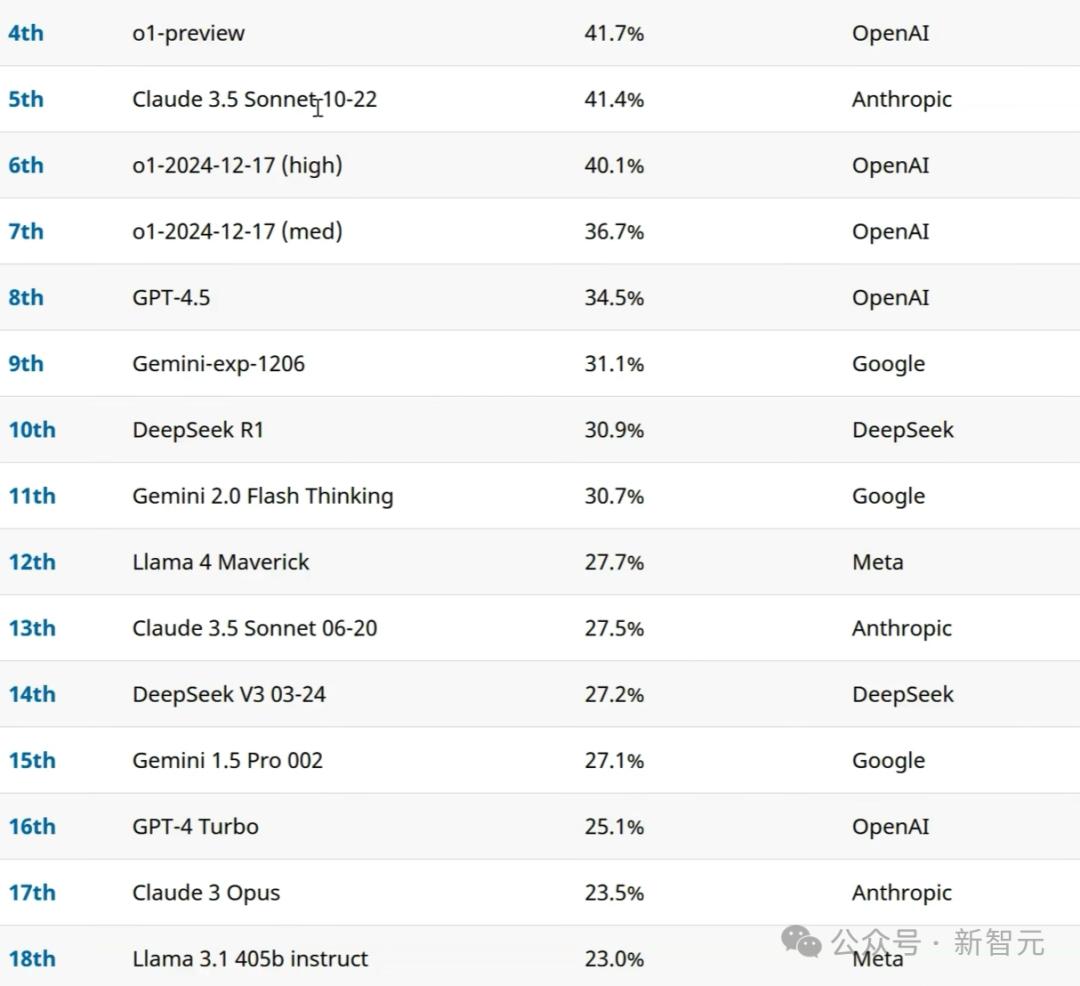1080x986 pixels.
Task: Select the 15th rank link
Action: pos(32,760)
